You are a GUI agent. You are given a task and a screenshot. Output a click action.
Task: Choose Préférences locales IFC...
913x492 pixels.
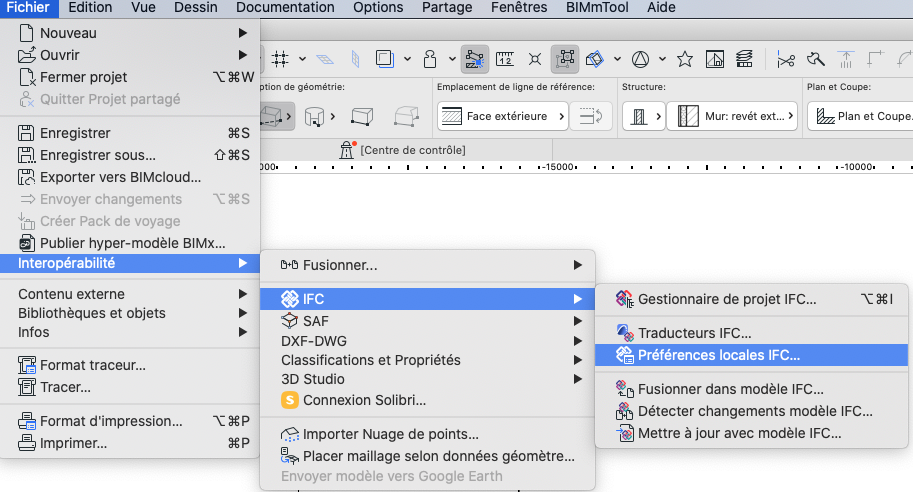coord(752,355)
